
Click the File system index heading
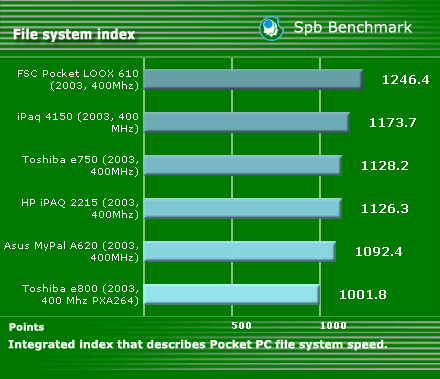coord(74,34)
